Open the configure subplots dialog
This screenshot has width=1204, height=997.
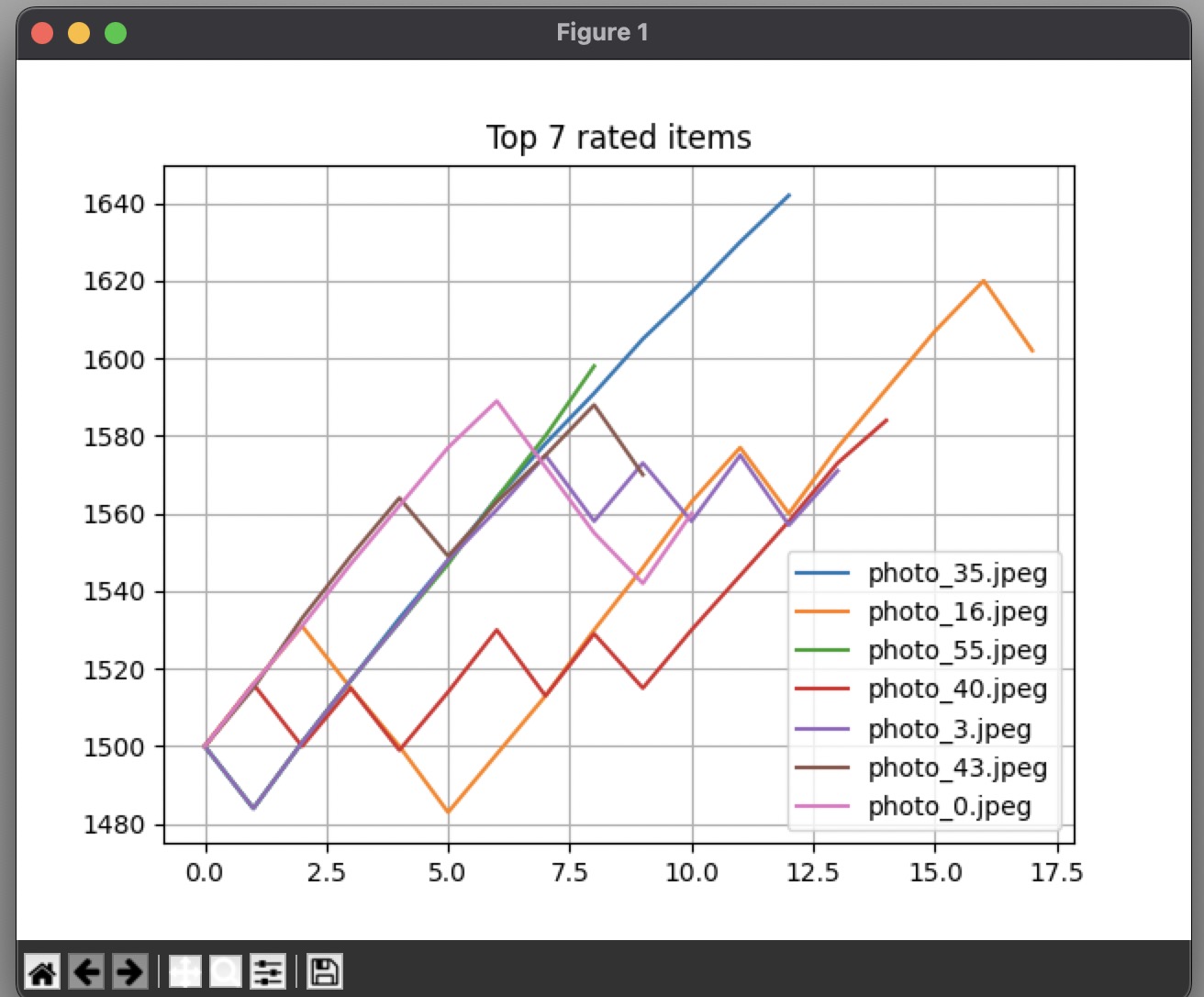pos(268,971)
